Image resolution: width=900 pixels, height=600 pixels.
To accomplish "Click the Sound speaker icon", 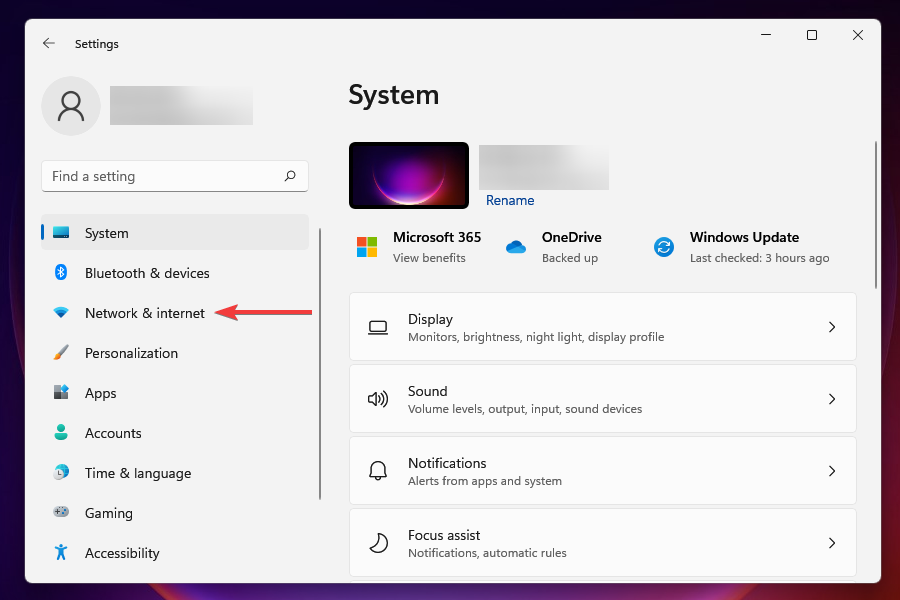I will (x=378, y=399).
